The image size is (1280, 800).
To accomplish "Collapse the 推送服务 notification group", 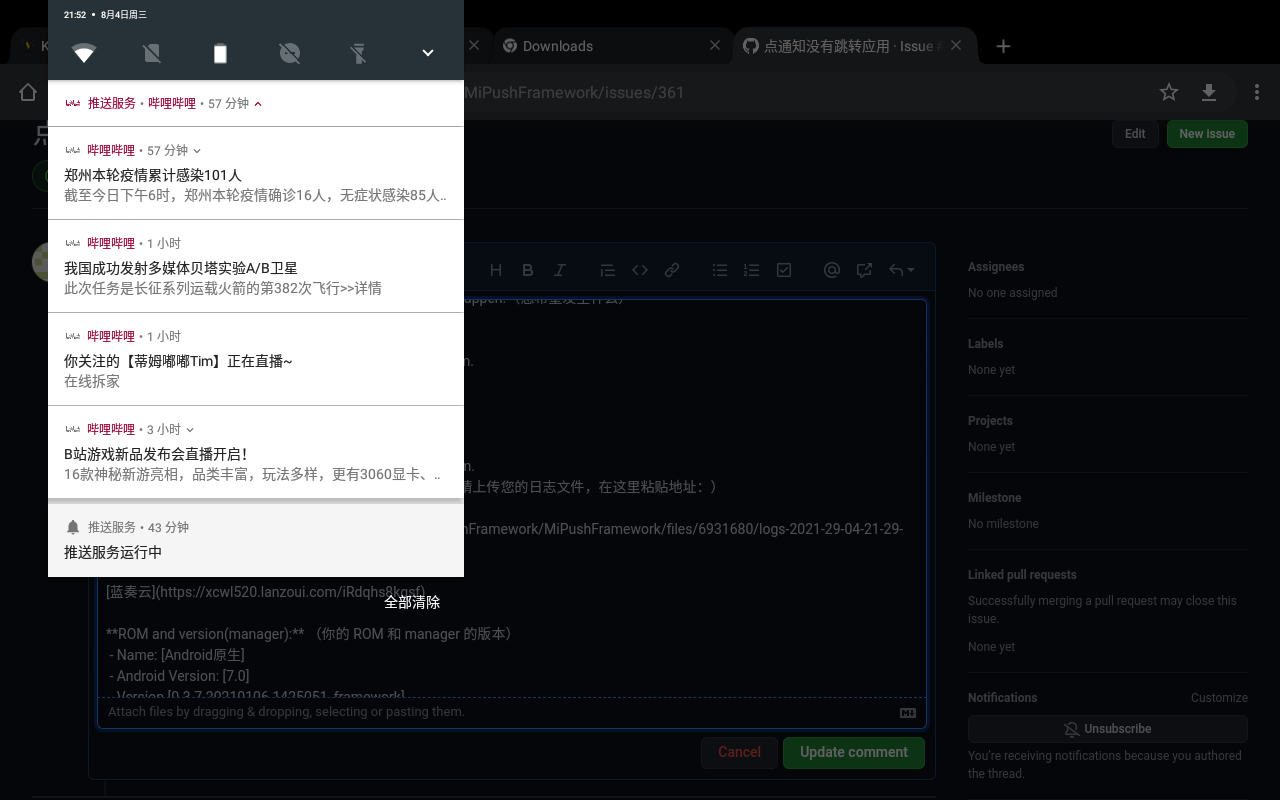I will click(x=257, y=103).
